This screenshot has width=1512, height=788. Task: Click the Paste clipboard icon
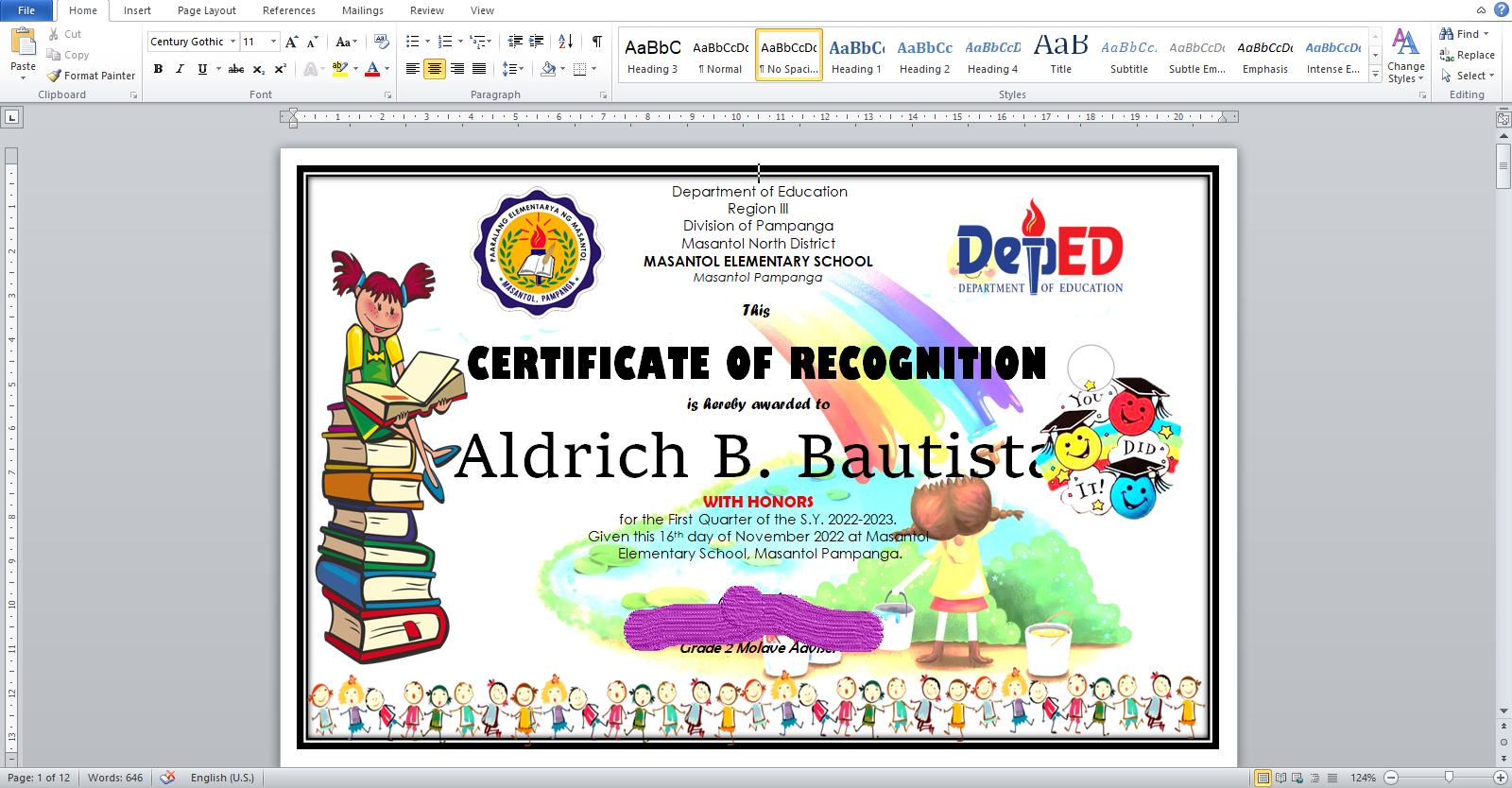(23, 42)
